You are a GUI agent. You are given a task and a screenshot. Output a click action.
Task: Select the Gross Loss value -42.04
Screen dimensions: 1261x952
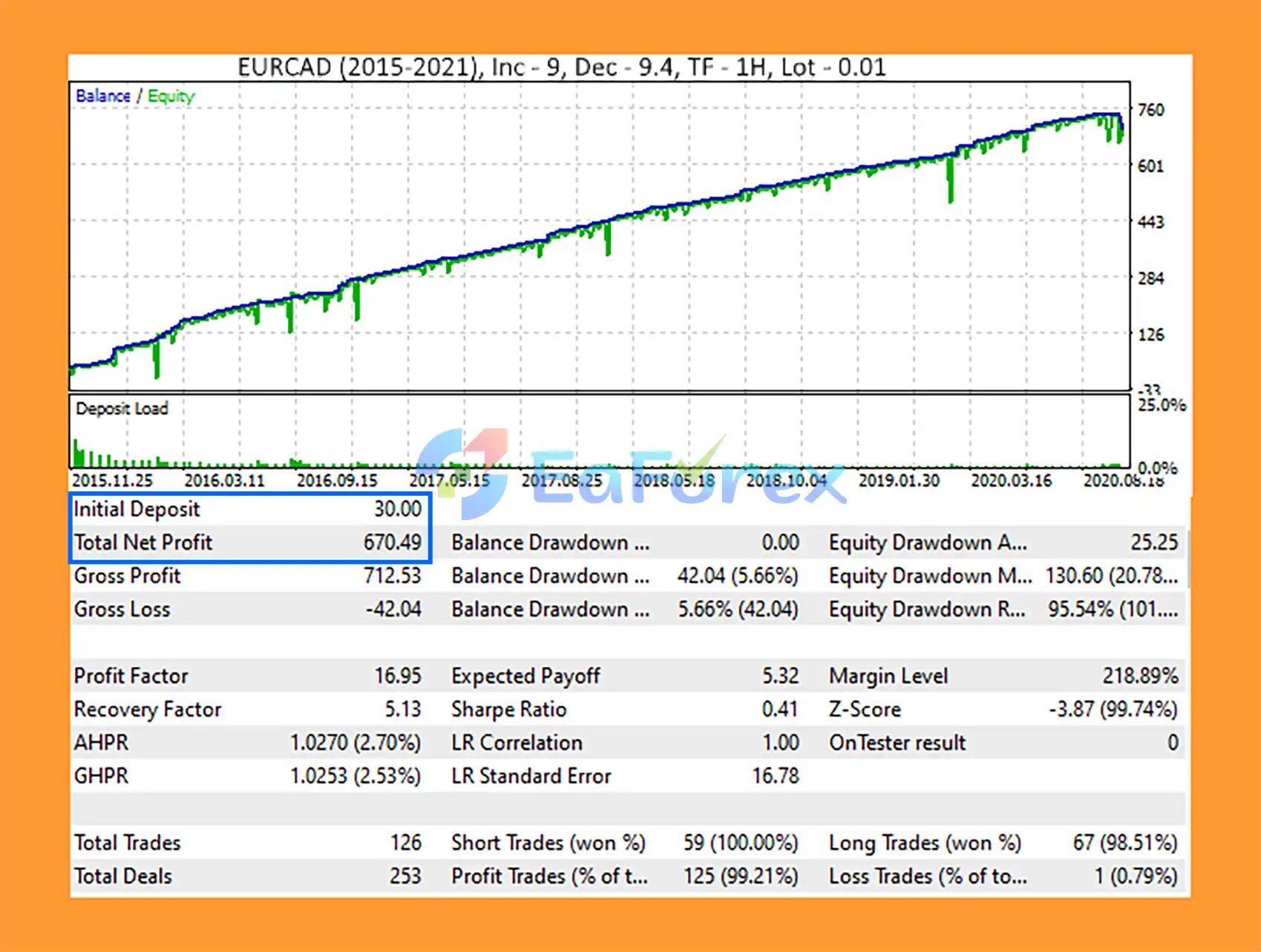point(393,609)
